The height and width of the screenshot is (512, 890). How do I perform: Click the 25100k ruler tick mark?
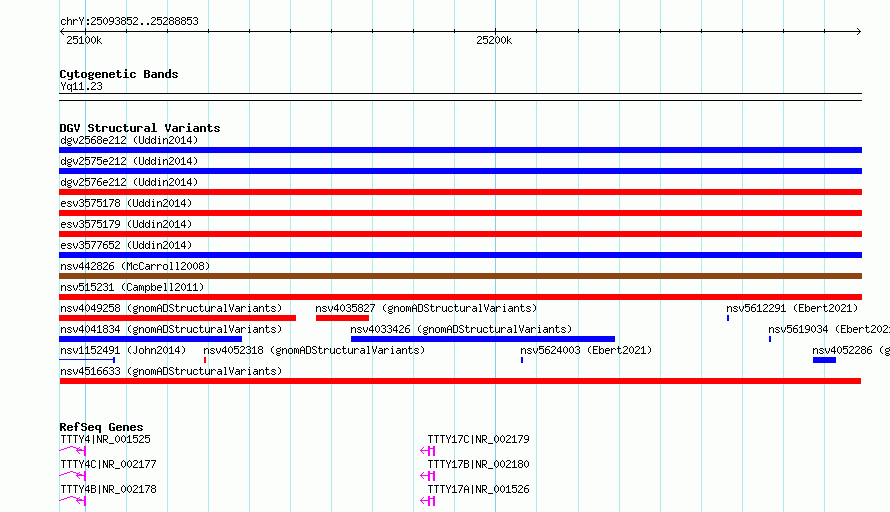(85, 31)
